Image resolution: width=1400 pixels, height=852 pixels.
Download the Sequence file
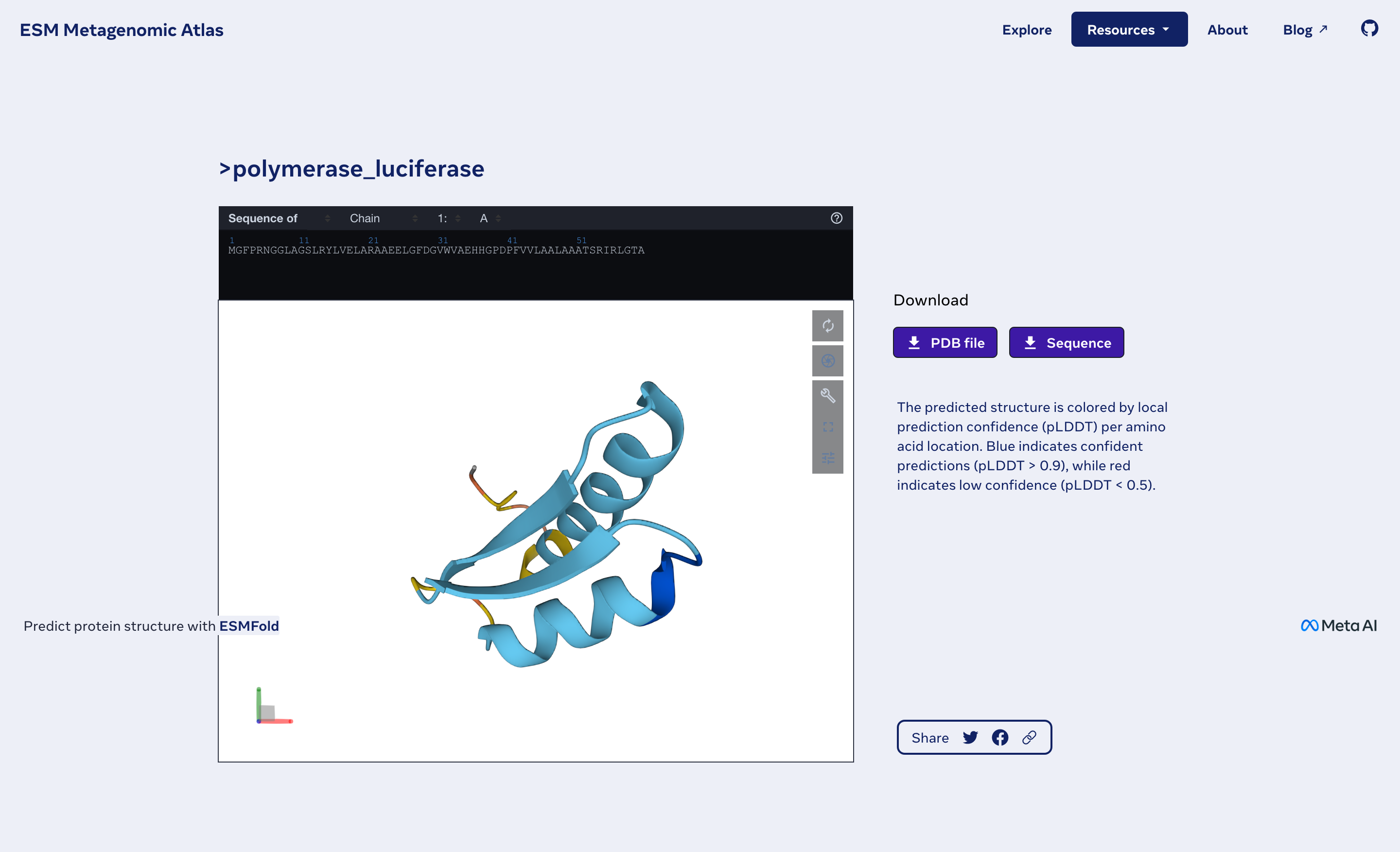coord(1066,343)
